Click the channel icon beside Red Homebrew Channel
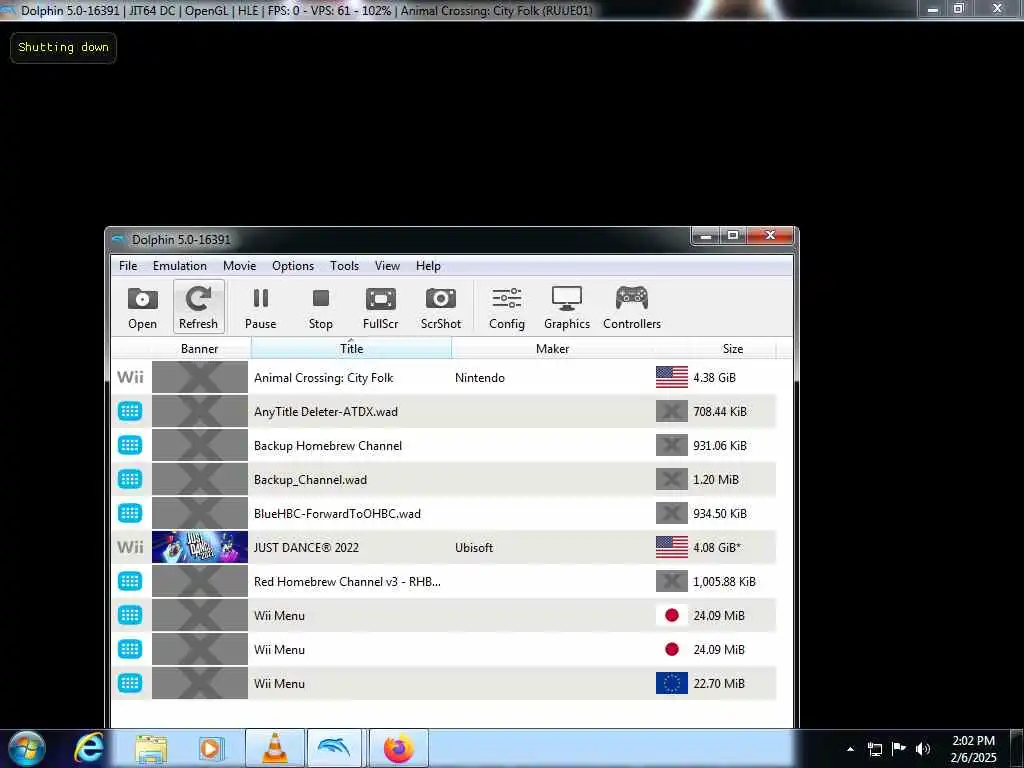The height and width of the screenshot is (768, 1024). tap(130, 581)
